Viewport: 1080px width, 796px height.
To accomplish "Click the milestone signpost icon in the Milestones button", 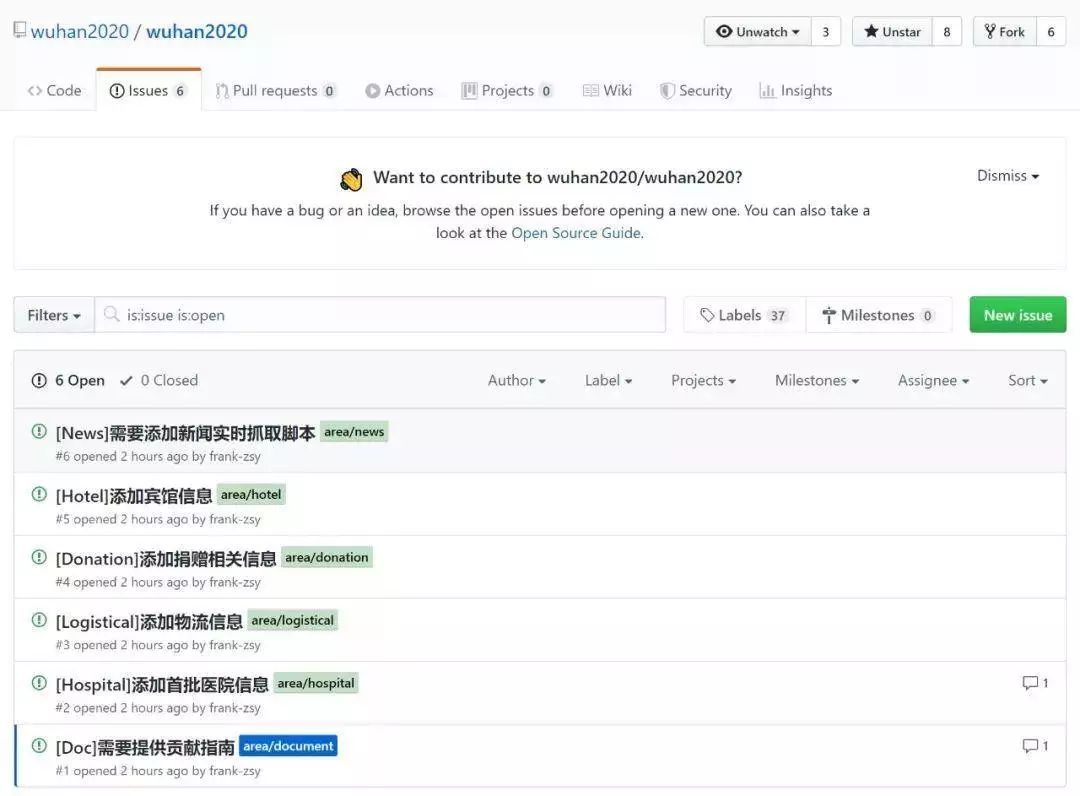I will [829, 314].
